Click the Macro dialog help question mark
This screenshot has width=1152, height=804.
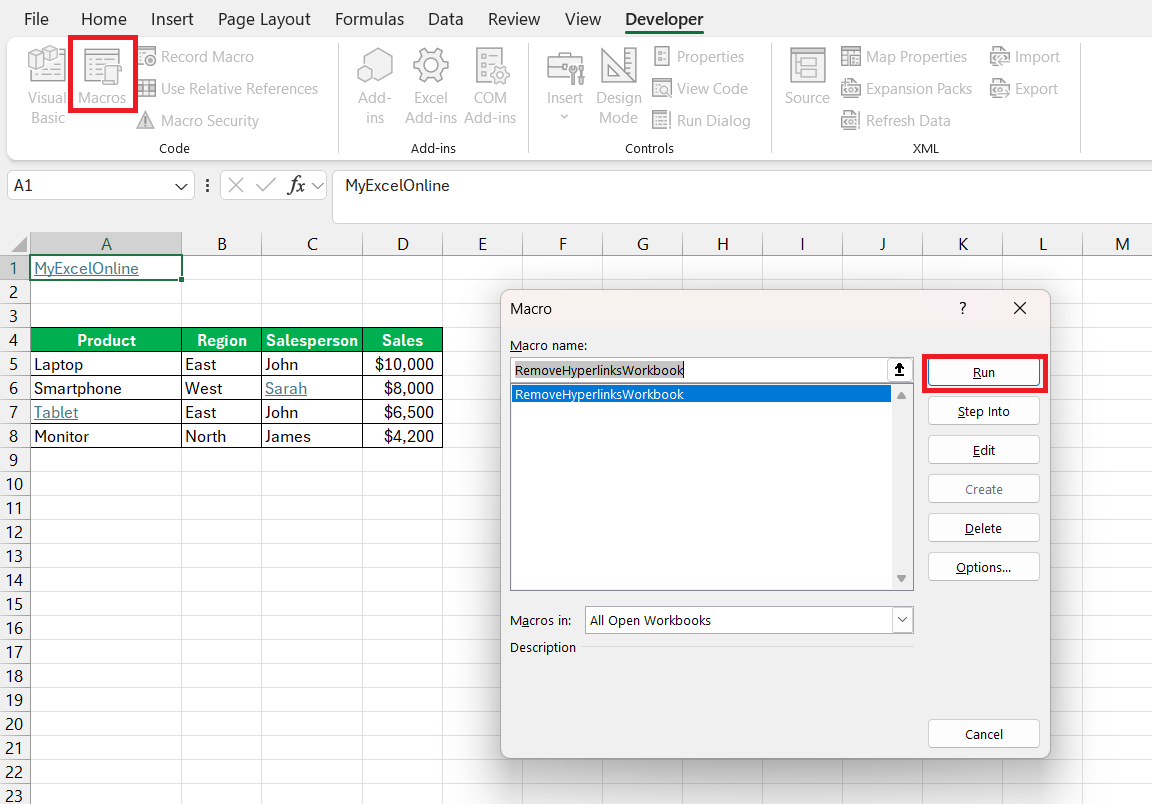point(962,309)
